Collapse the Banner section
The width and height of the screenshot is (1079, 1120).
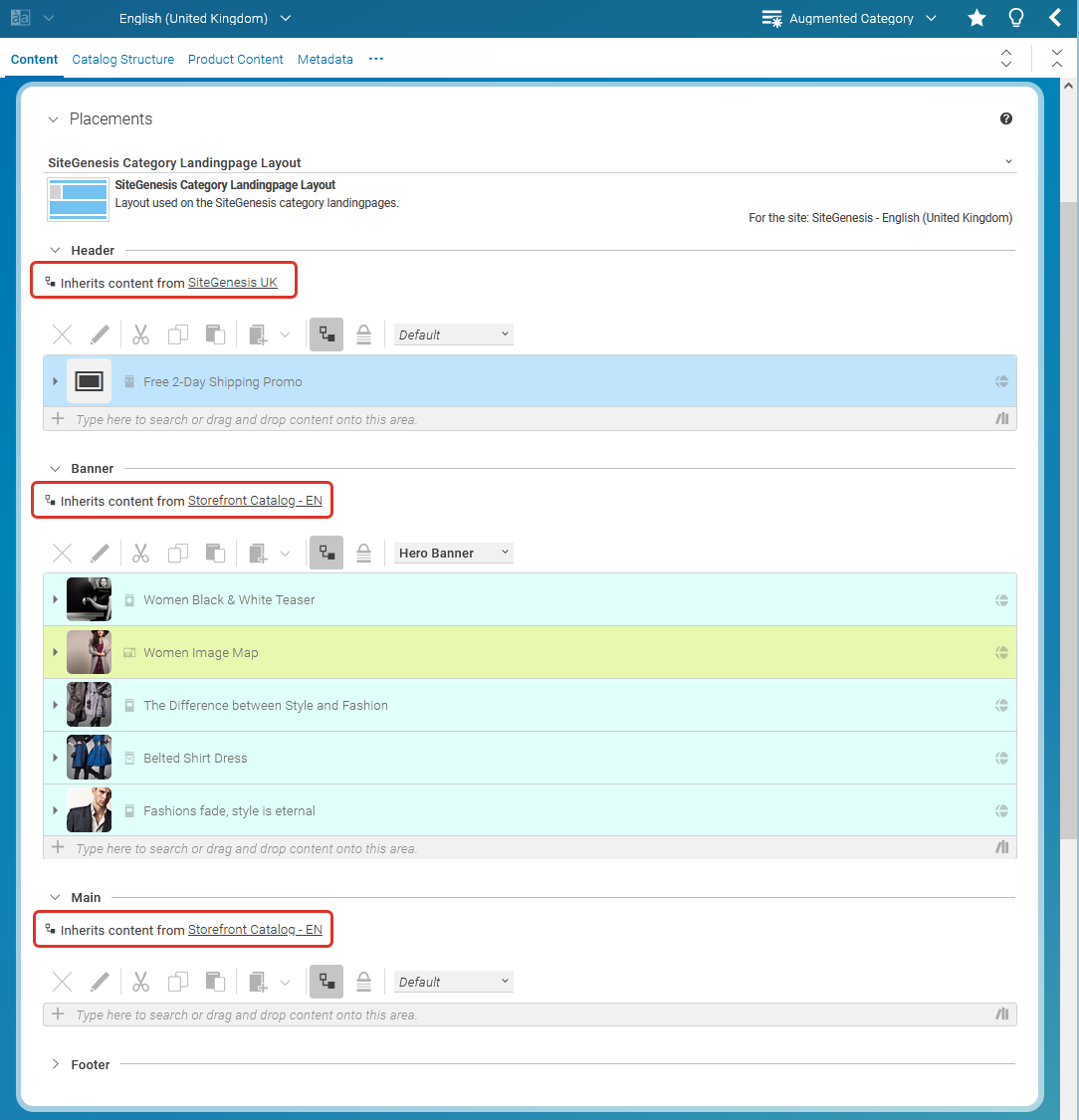coord(55,468)
